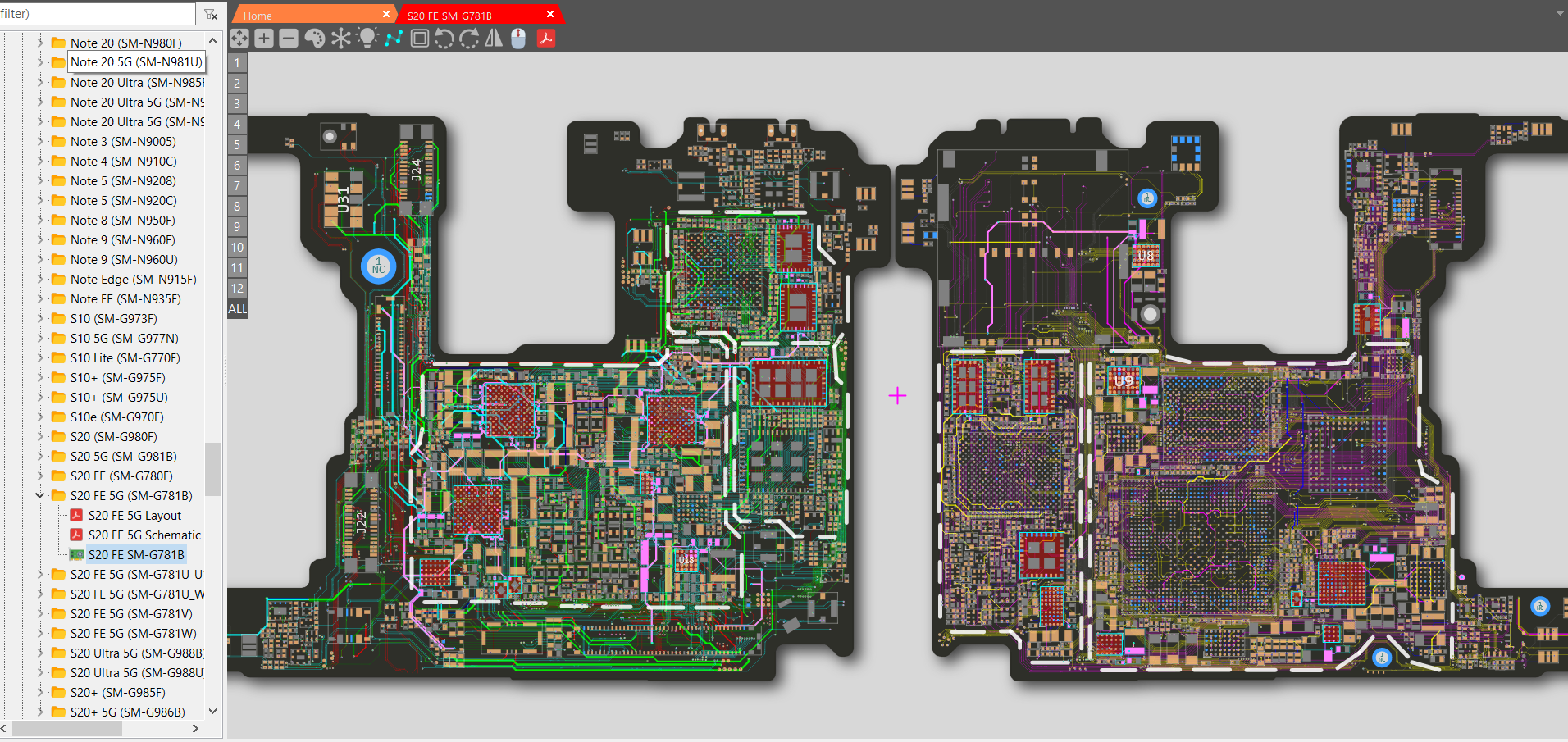Expand the Note 8 (SM-N950F) folder
The height and width of the screenshot is (742, 1568).
(x=39, y=220)
